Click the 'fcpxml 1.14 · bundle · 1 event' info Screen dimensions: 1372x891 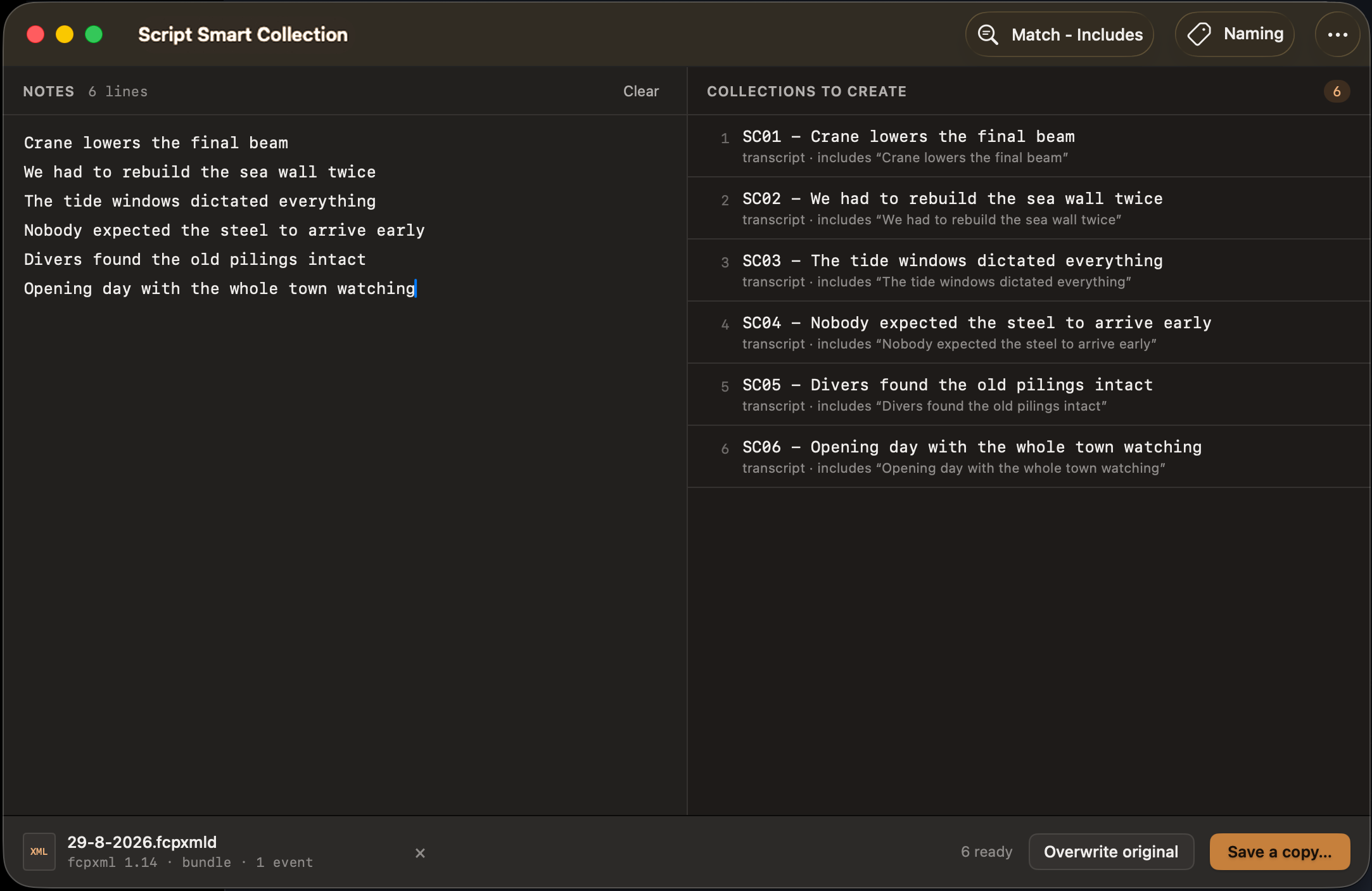pyautogui.click(x=190, y=862)
